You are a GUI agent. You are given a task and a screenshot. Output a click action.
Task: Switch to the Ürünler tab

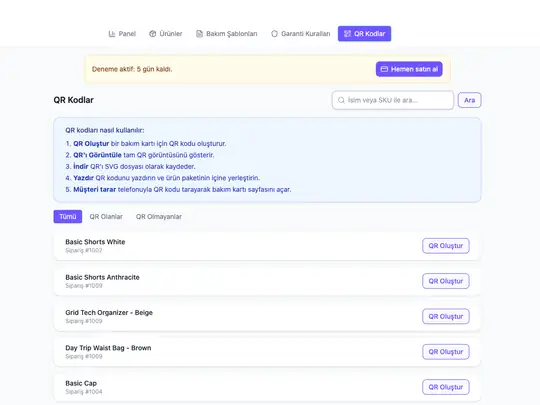[x=166, y=34]
